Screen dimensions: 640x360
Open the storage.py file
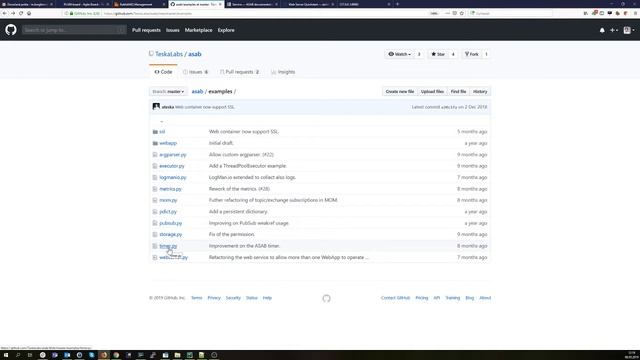tap(171, 235)
